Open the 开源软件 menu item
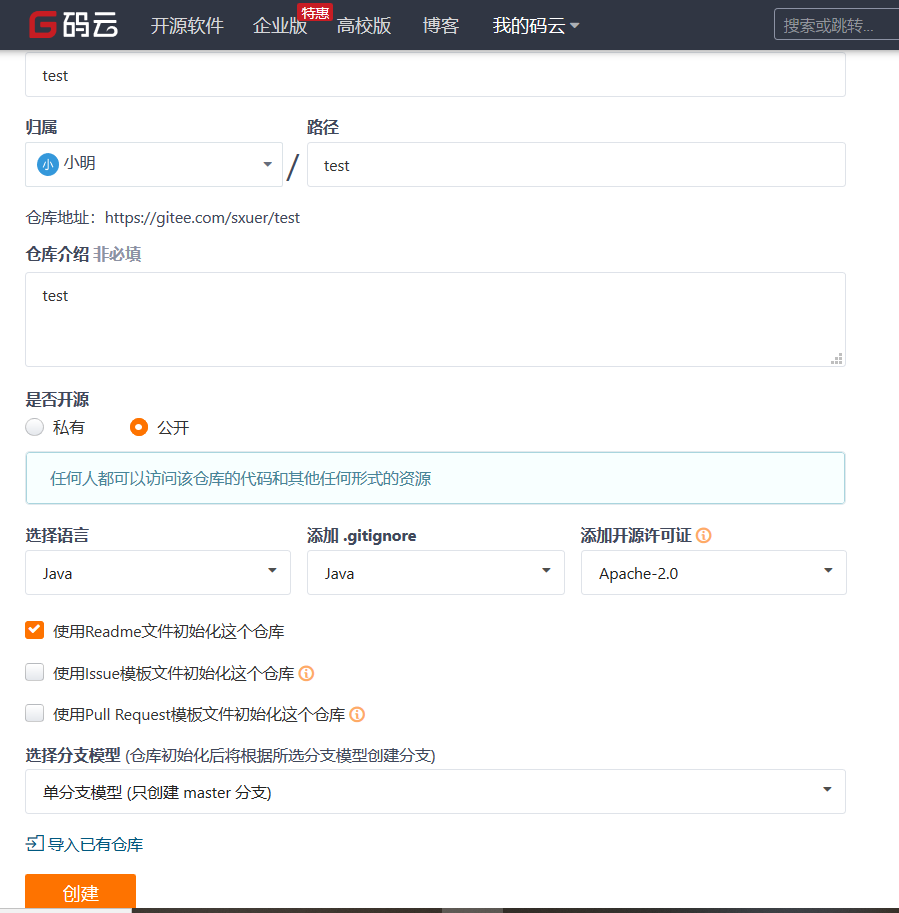 click(187, 27)
